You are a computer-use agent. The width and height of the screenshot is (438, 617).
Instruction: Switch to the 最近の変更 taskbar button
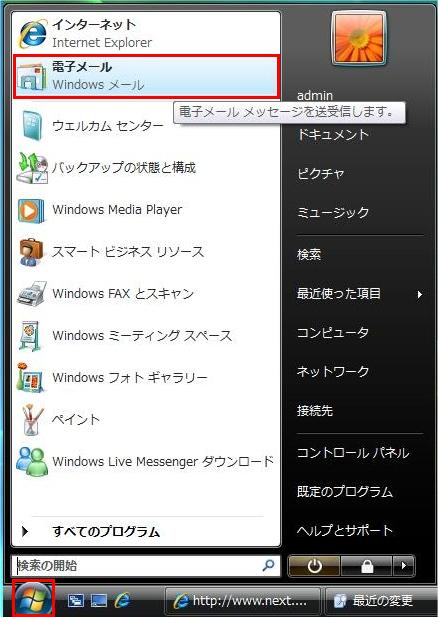pyautogui.click(x=381, y=601)
